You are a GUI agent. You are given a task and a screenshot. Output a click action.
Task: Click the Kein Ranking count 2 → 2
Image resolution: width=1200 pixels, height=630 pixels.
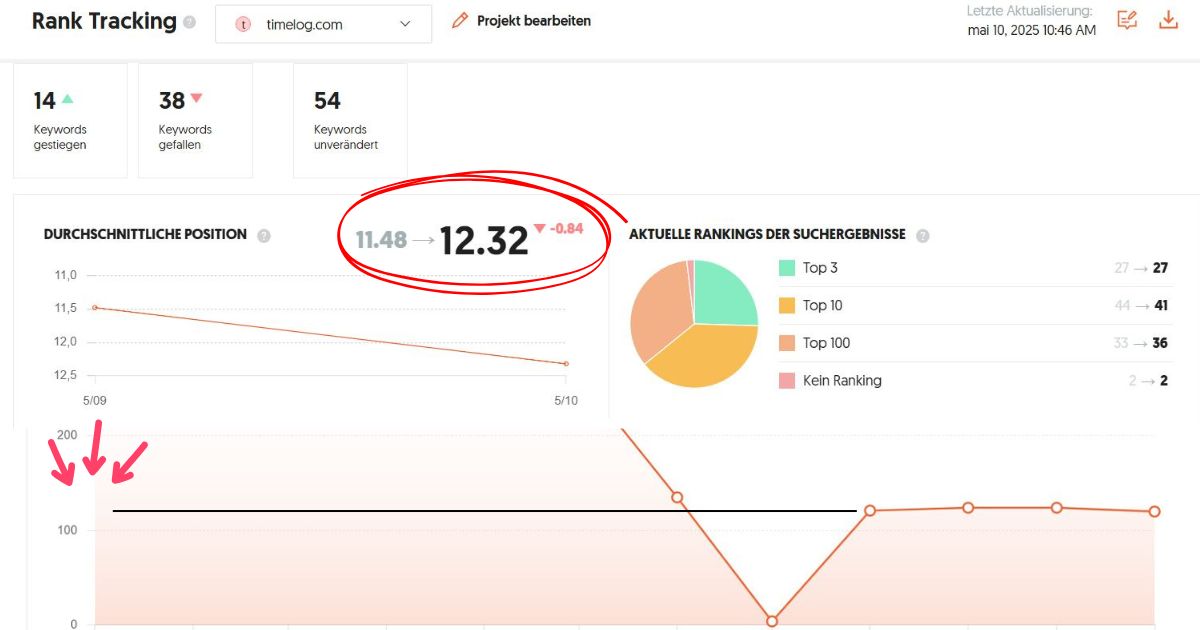(x=1150, y=380)
